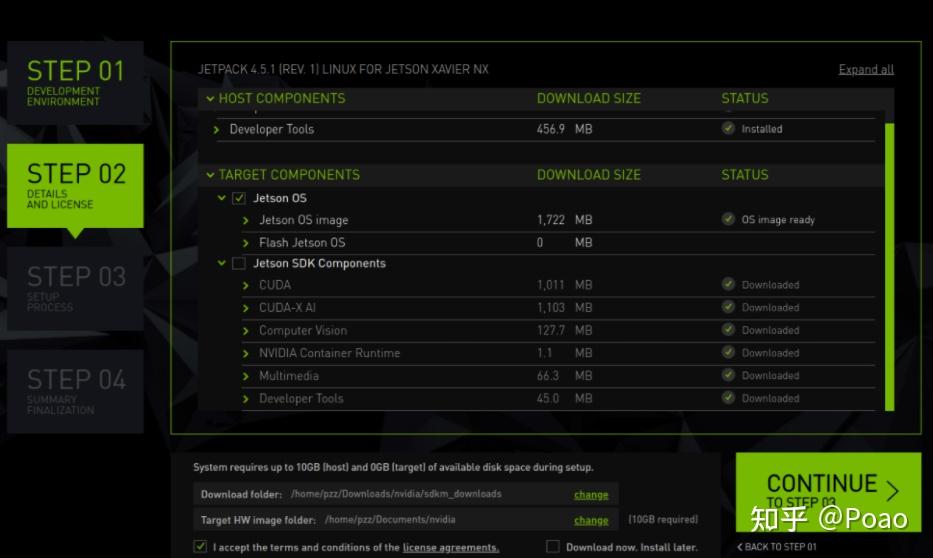Check the Jetson SDK Components checkbox
This screenshot has height=558, width=933.
[x=239, y=263]
